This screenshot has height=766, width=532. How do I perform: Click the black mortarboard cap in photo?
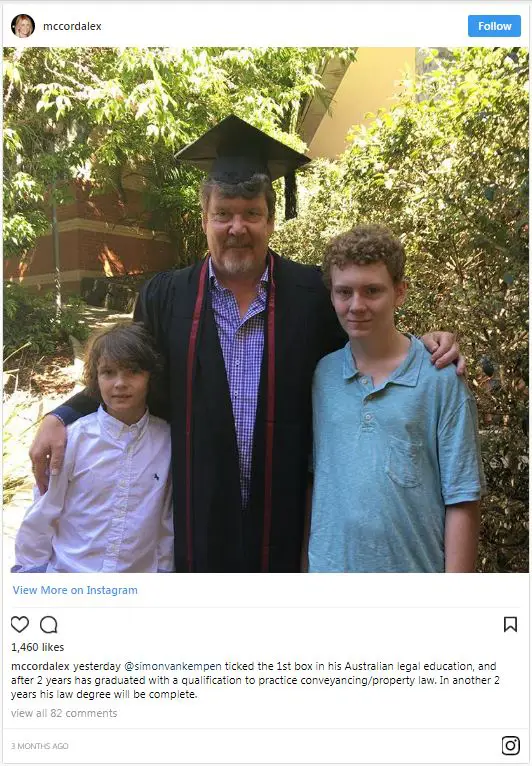tap(243, 151)
